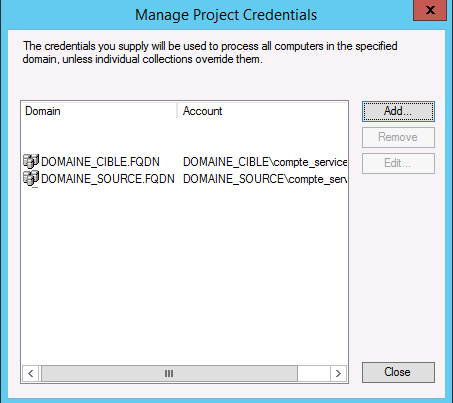Click the DOMAINE_CIBLE.FQDN domain icon
The image size is (453, 403).
pyautogui.click(x=31, y=161)
